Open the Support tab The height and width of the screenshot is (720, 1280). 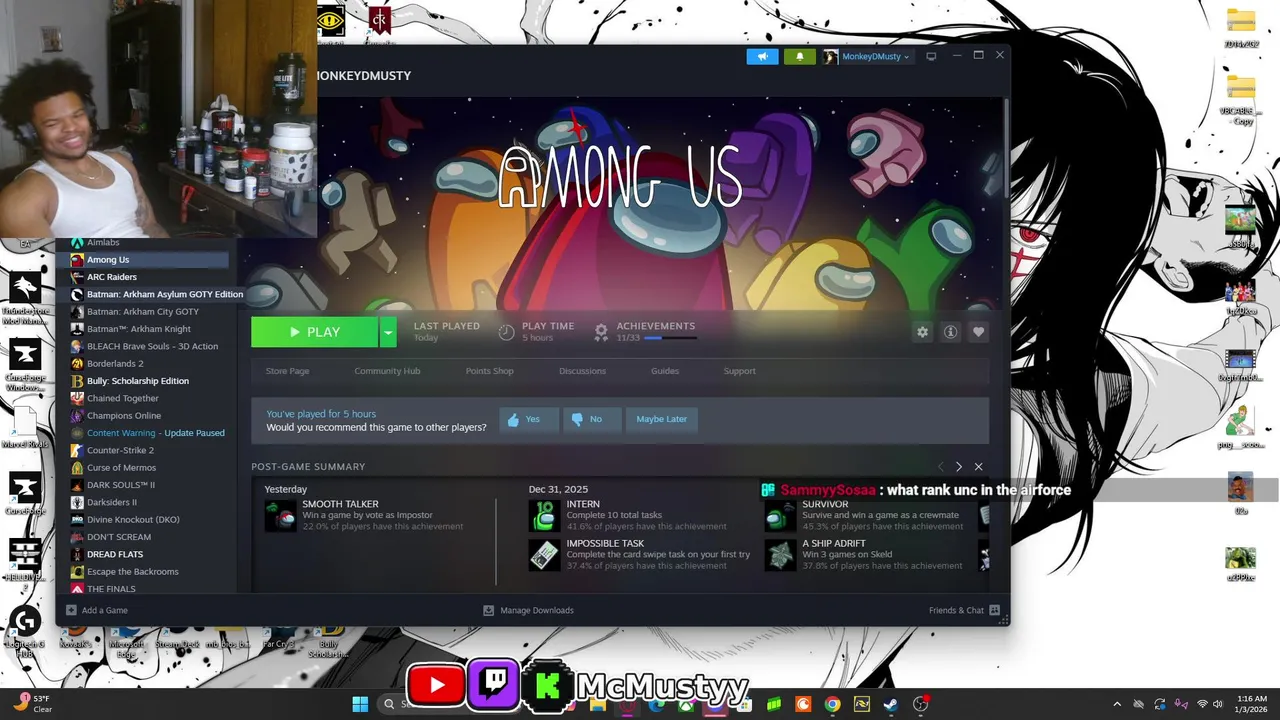point(739,371)
